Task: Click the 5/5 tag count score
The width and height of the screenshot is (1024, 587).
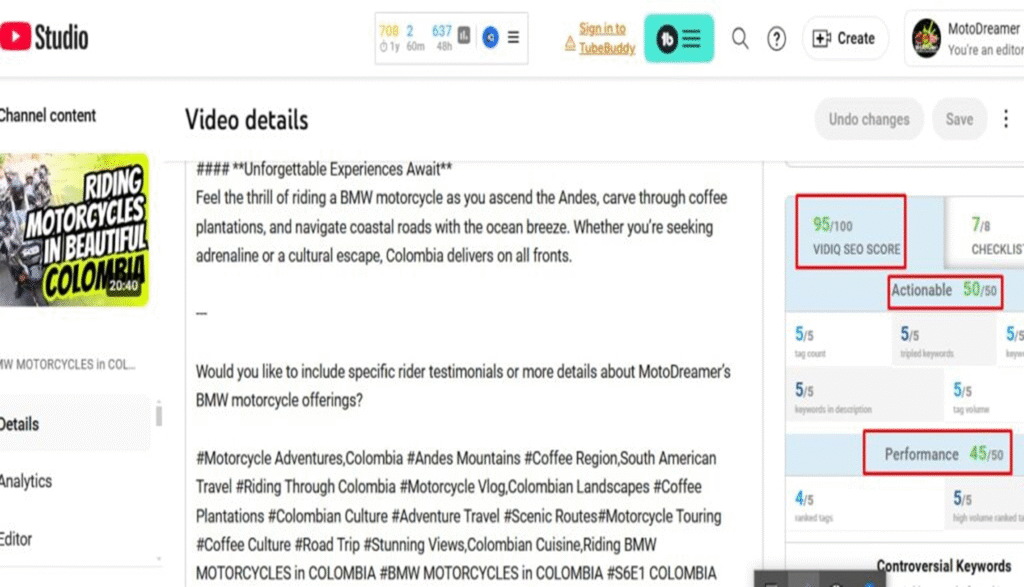Action: point(810,341)
